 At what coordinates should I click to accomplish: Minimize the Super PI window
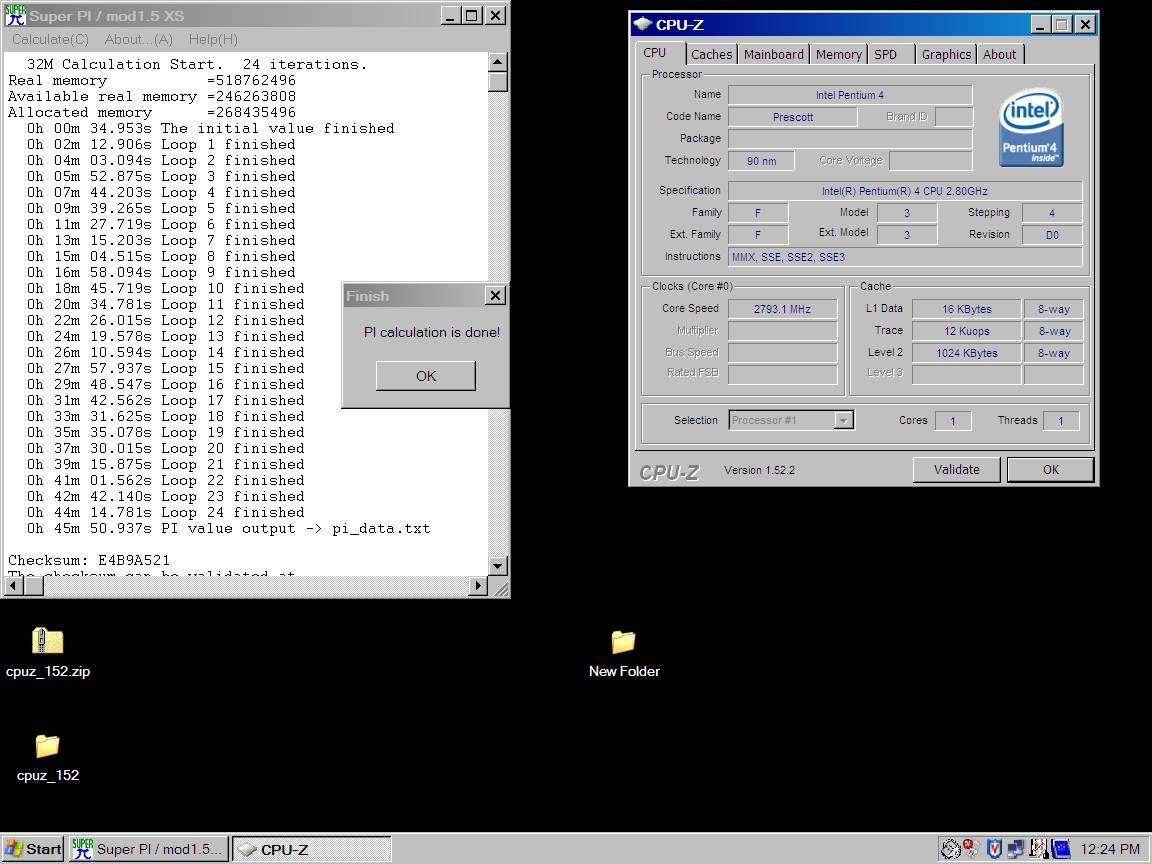click(450, 15)
